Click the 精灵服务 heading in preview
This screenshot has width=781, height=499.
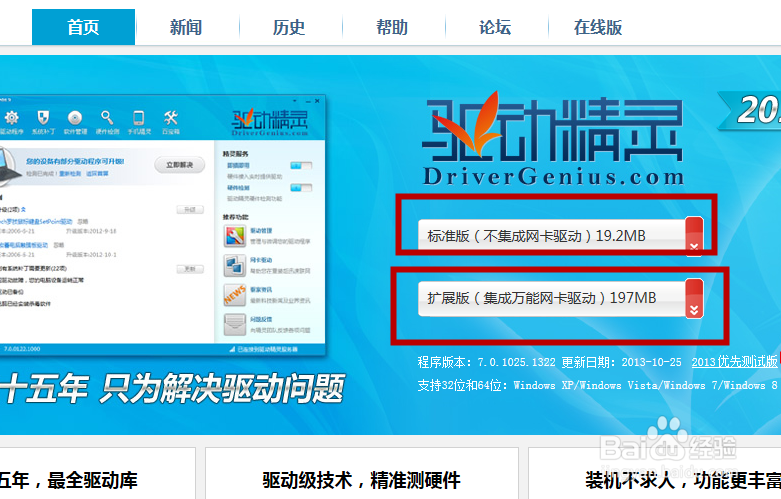point(235,154)
